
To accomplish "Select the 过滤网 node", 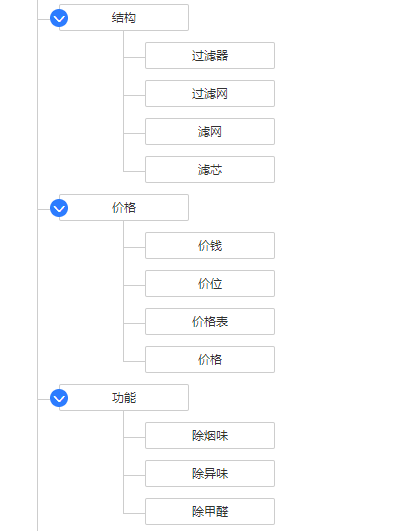I will point(210,93).
